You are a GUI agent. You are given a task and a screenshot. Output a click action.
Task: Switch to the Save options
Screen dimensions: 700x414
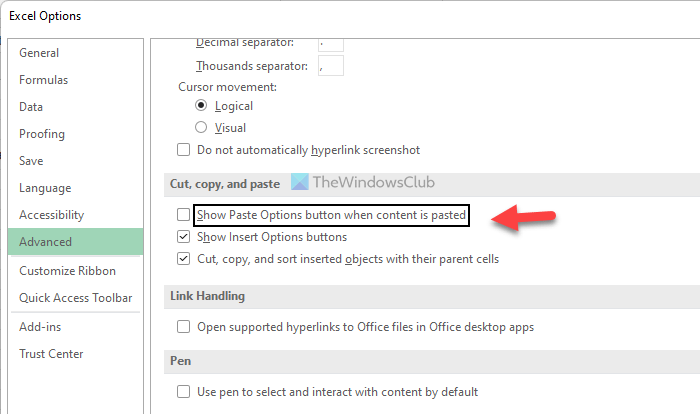32,161
